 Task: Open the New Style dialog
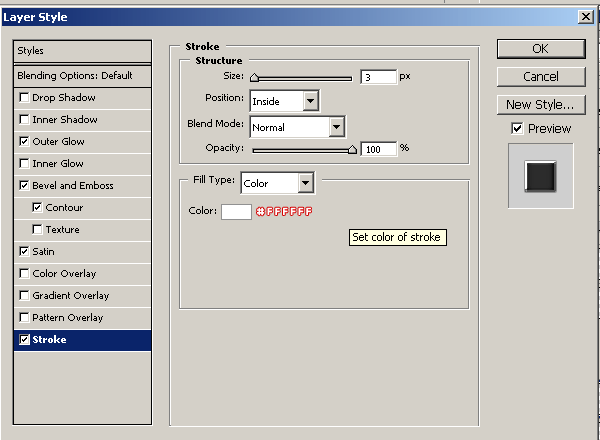(540, 104)
